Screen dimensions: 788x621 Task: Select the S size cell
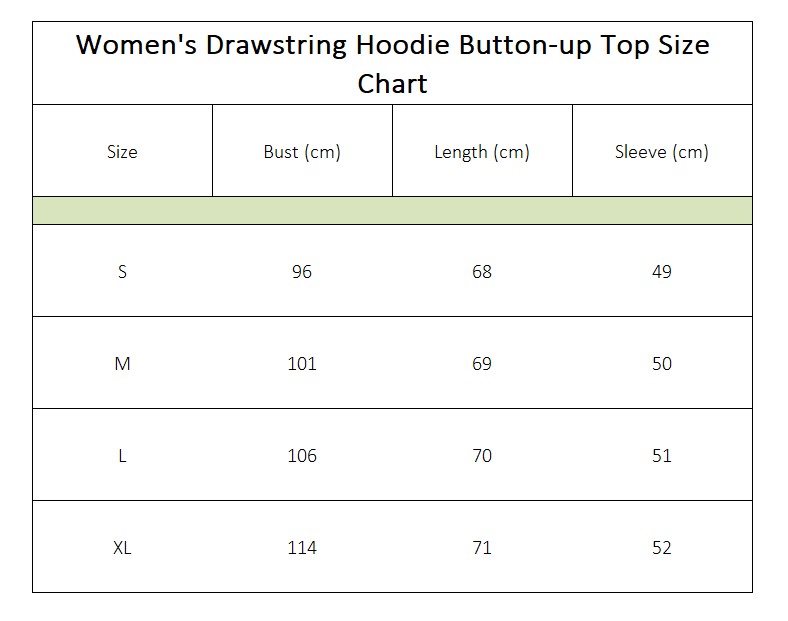pos(122,271)
